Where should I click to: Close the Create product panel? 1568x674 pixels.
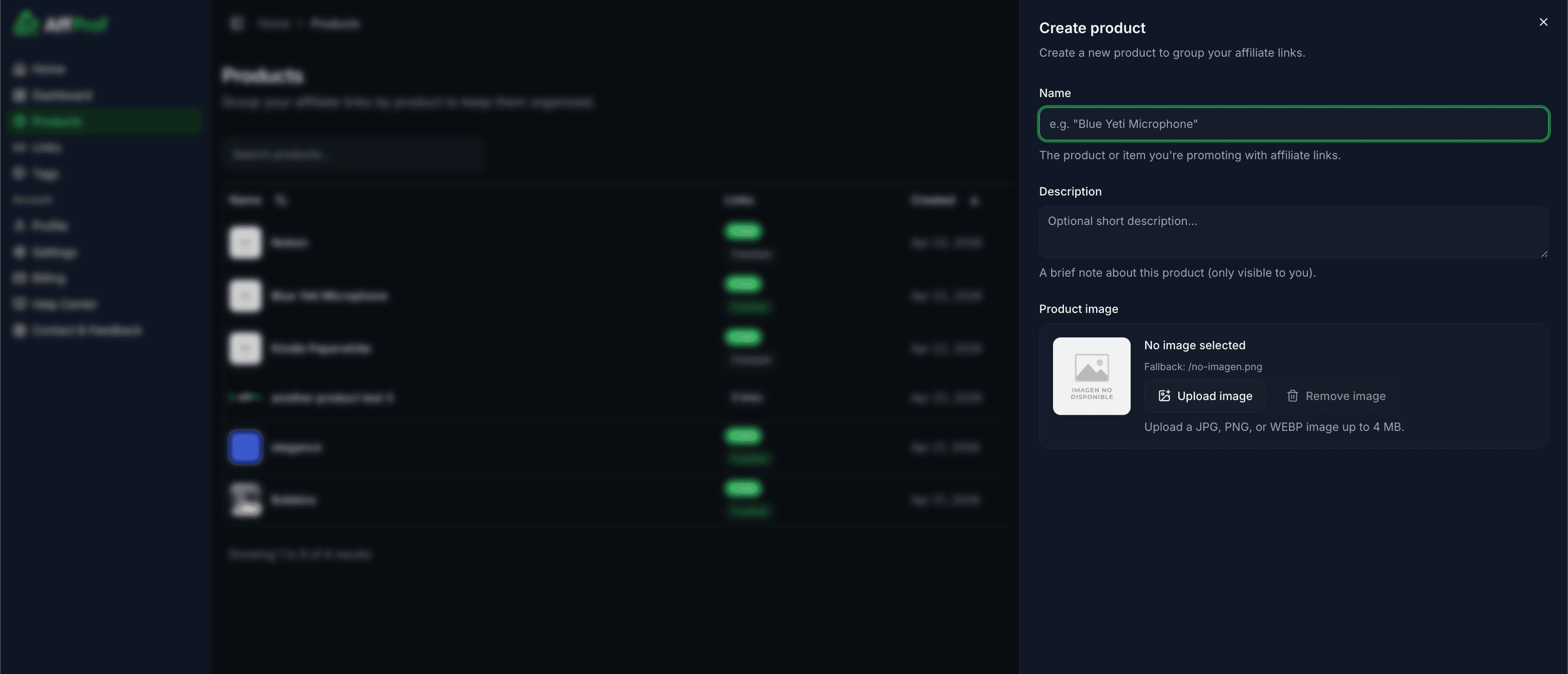[x=1543, y=22]
